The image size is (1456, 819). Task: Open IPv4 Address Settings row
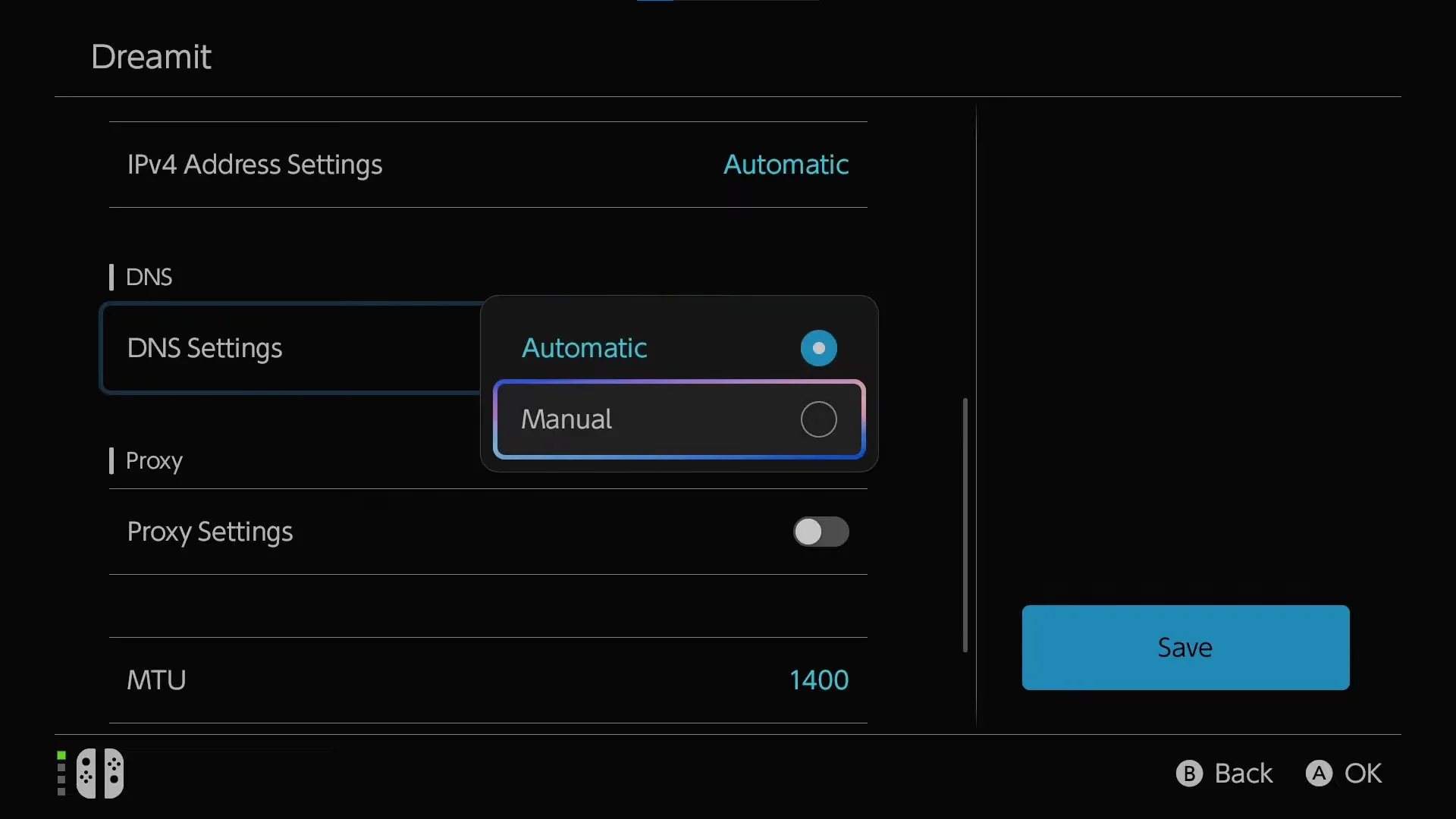click(488, 165)
